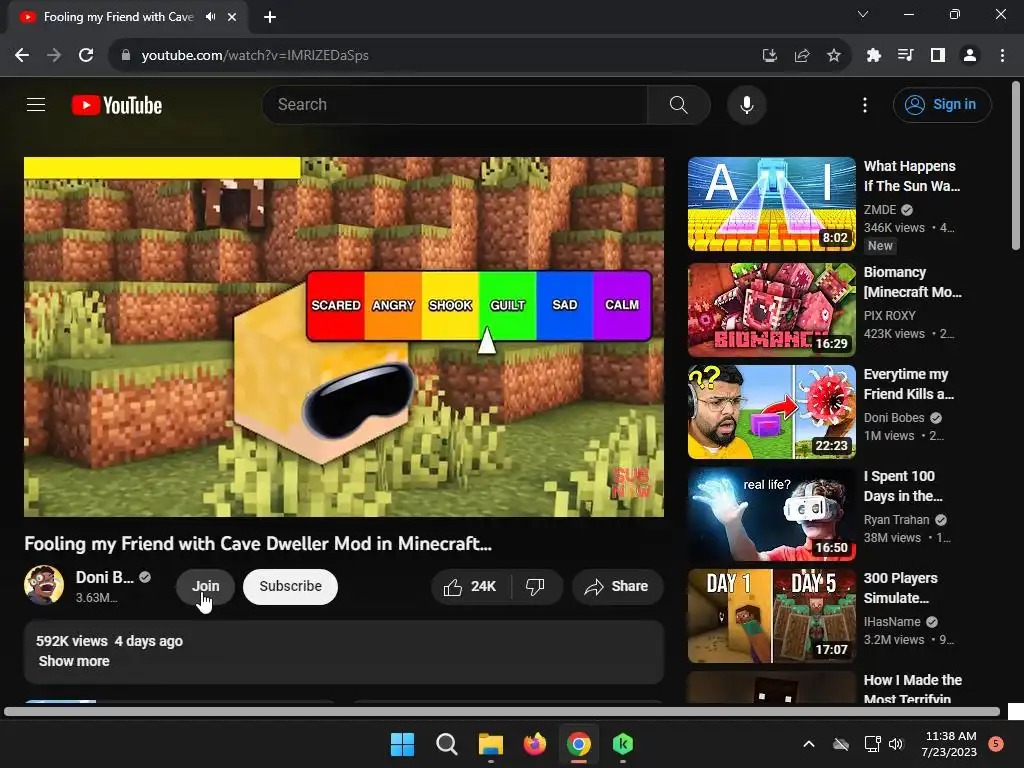The image size is (1024, 768).
Task: Open the notification badge showing 5
Action: point(996,743)
